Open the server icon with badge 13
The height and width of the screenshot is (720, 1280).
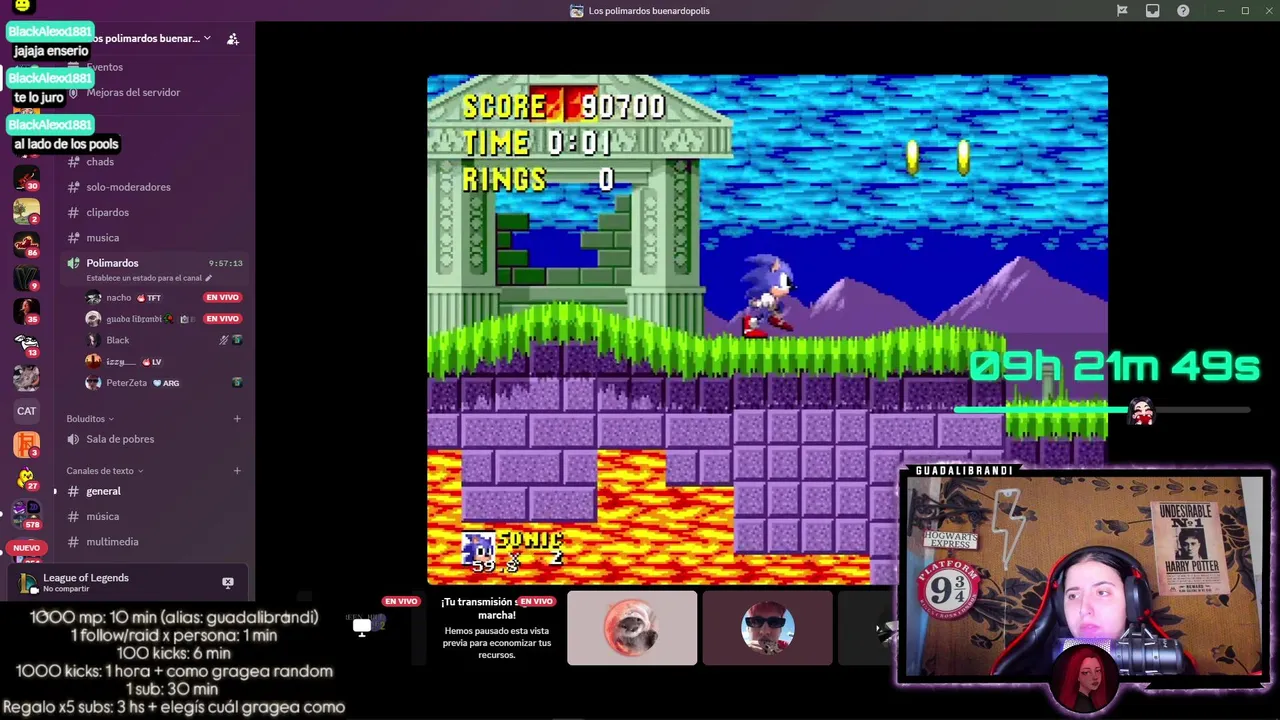coord(26,344)
